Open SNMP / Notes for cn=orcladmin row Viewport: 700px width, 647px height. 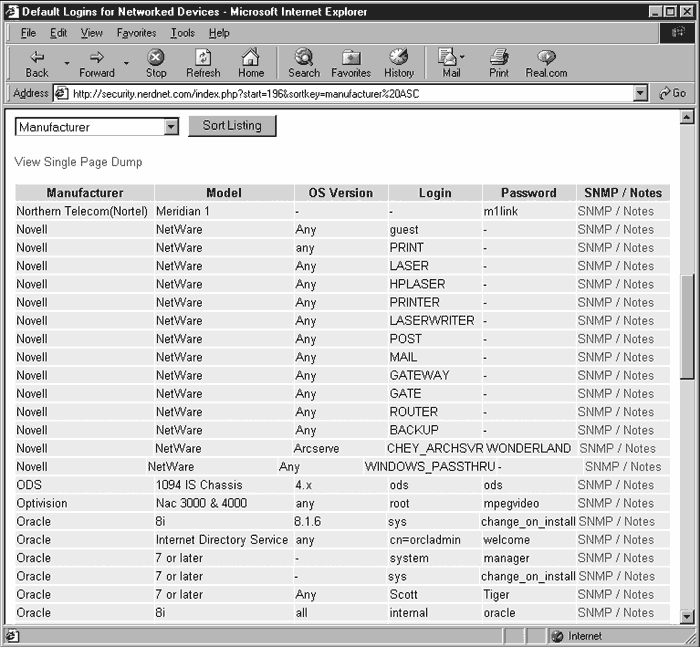(x=617, y=540)
